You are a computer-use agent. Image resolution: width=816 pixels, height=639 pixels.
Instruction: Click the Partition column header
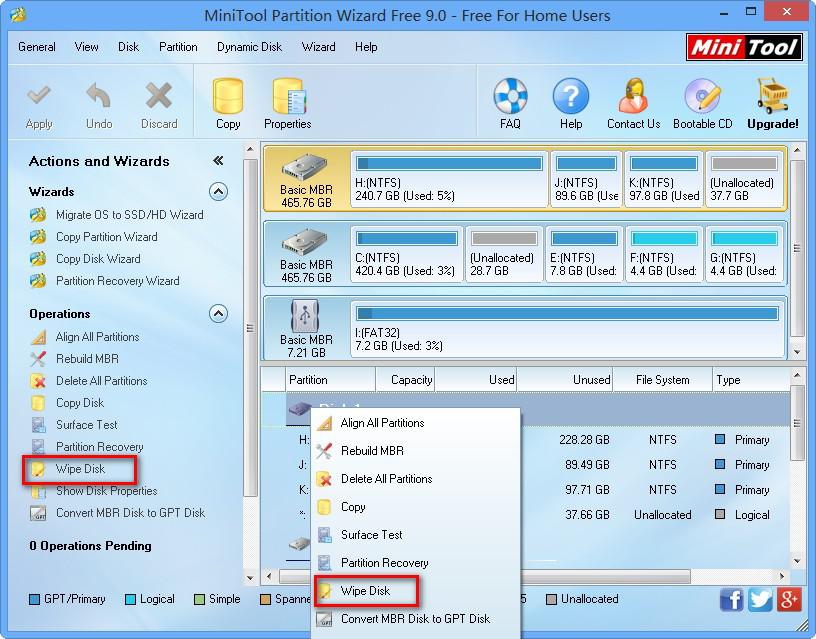point(330,380)
